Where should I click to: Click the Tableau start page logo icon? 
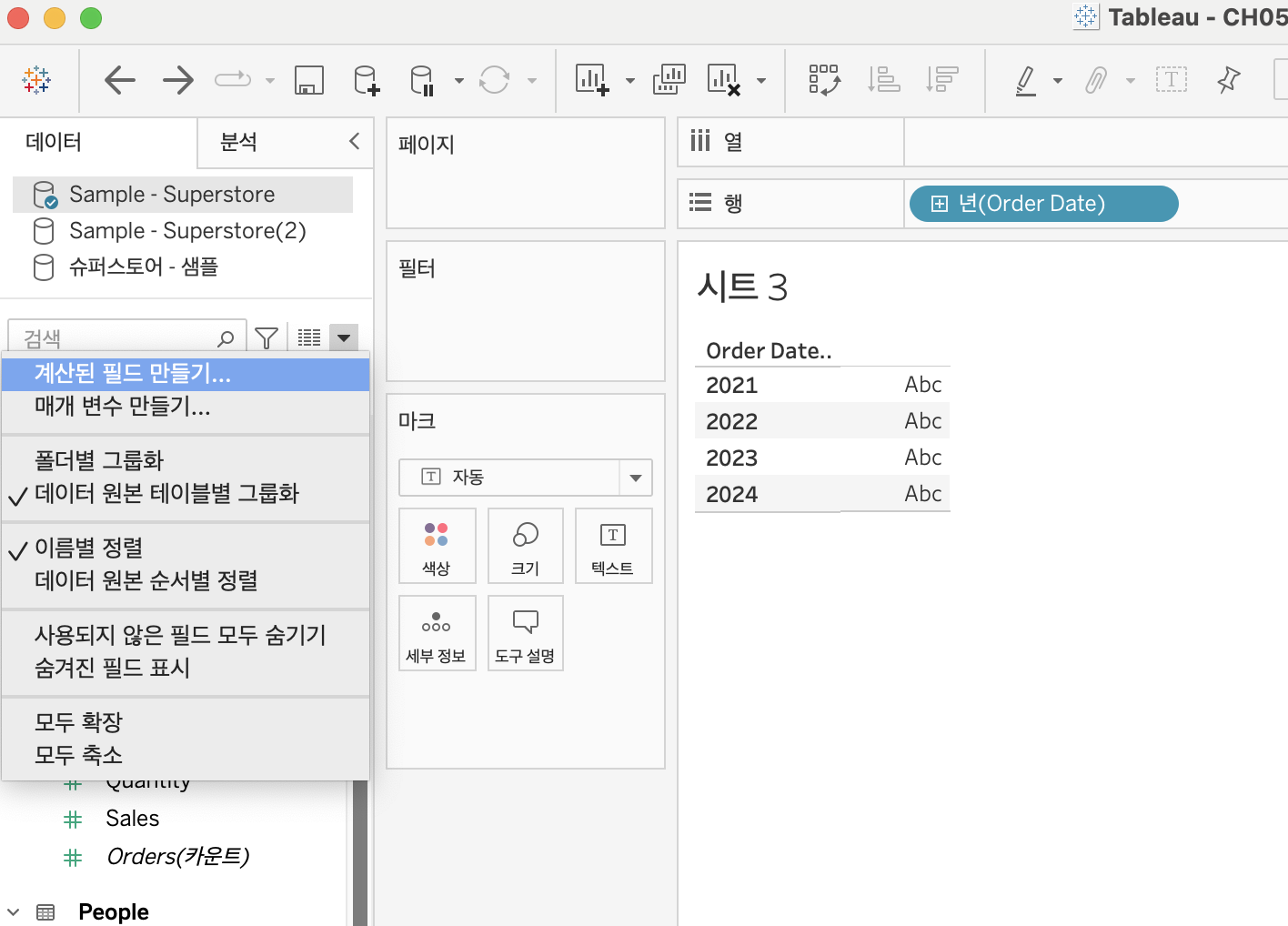pos(36,80)
